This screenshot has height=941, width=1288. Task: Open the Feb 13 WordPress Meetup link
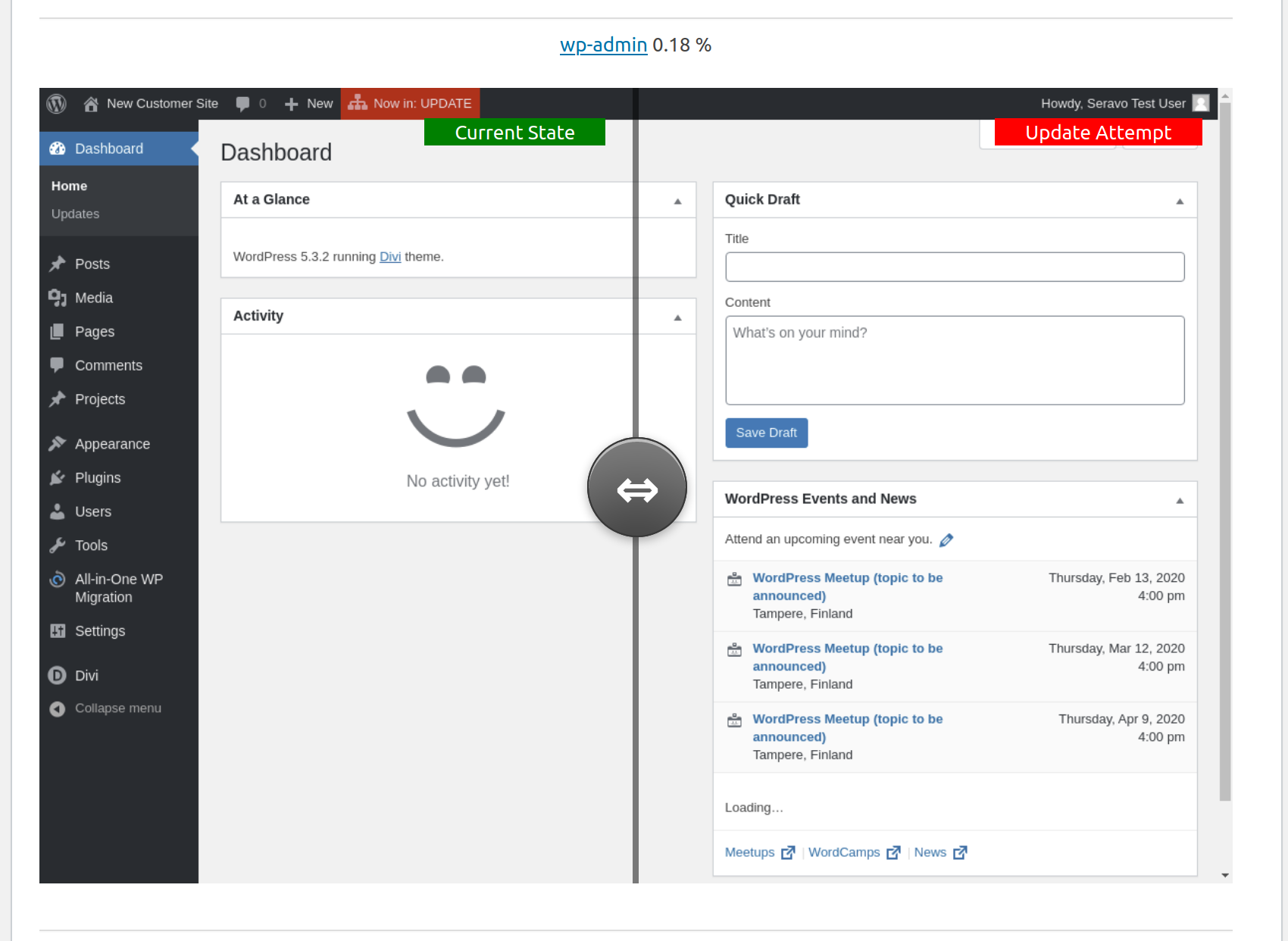[847, 587]
